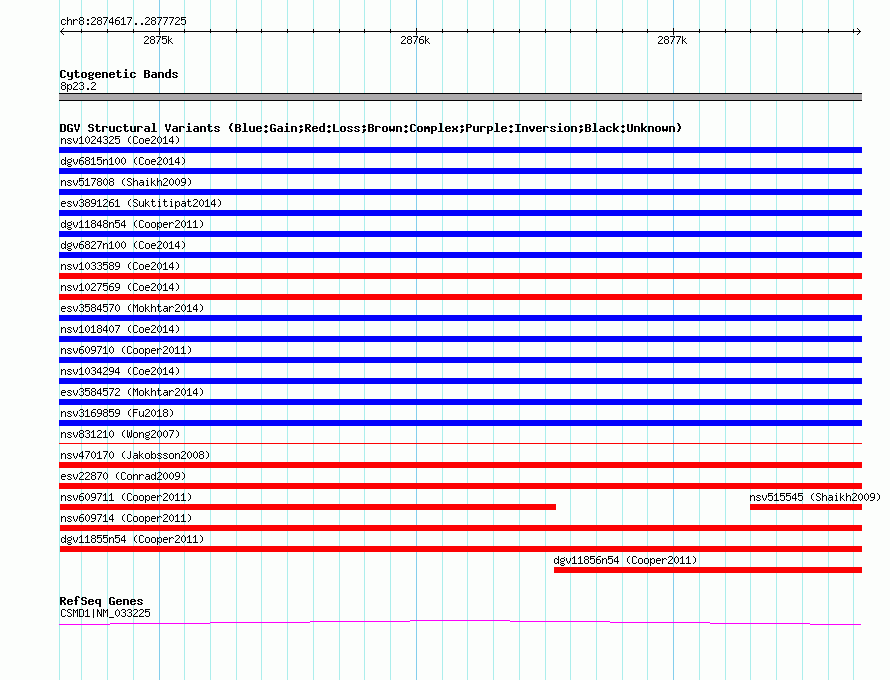Click the blue bar under nsv517808
The image size is (890, 680).
coord(460,192)
